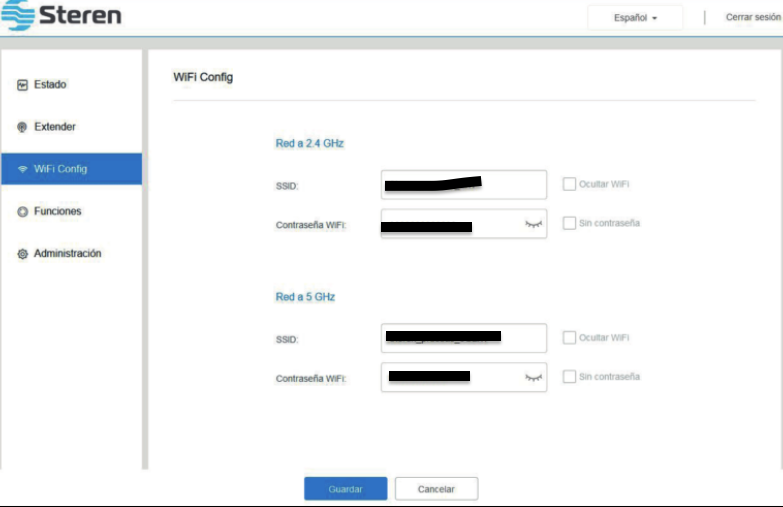Focus the 5 GHz Contraseña WiFi field
Viewport: 783px width, 507px height.
[x=464, y=377]
